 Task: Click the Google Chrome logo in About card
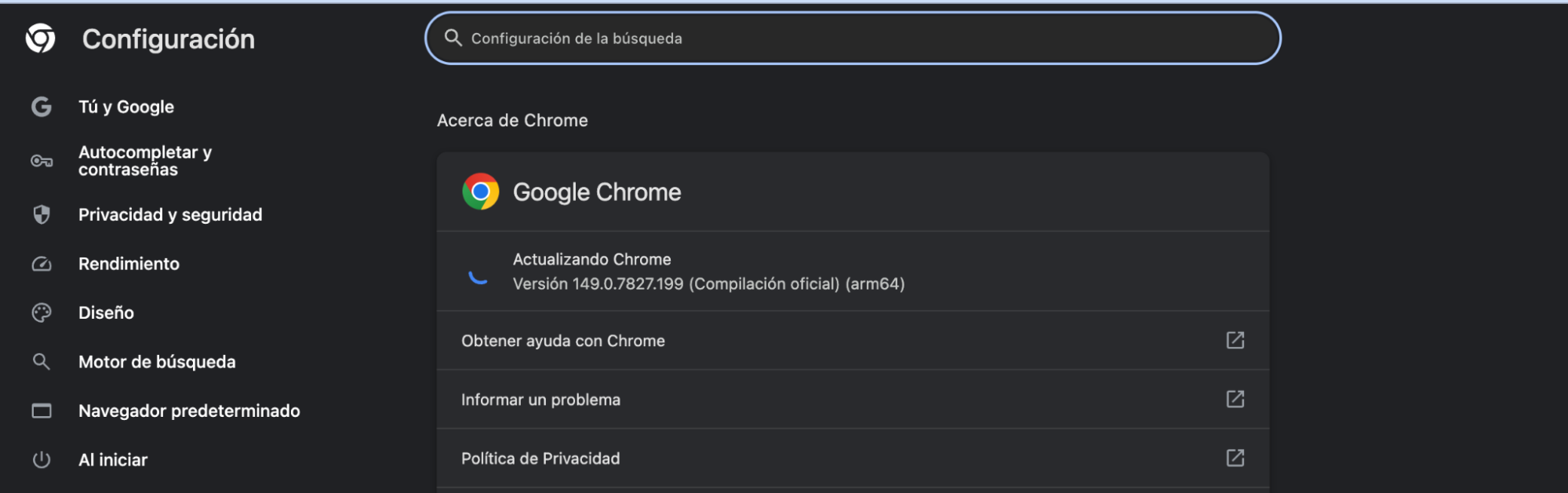point(481,192)
